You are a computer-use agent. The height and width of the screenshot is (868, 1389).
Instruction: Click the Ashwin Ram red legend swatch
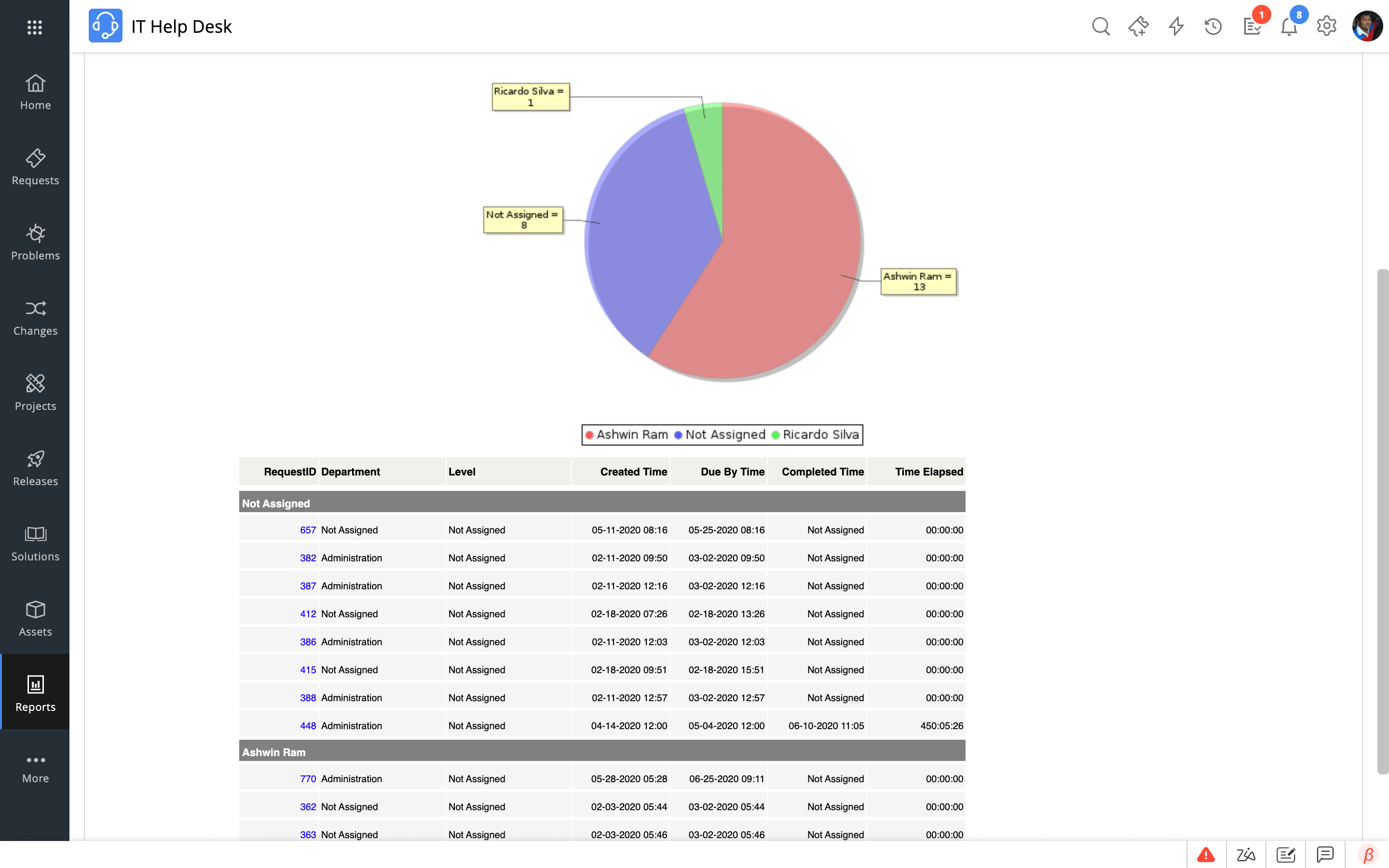click(589, 435)
